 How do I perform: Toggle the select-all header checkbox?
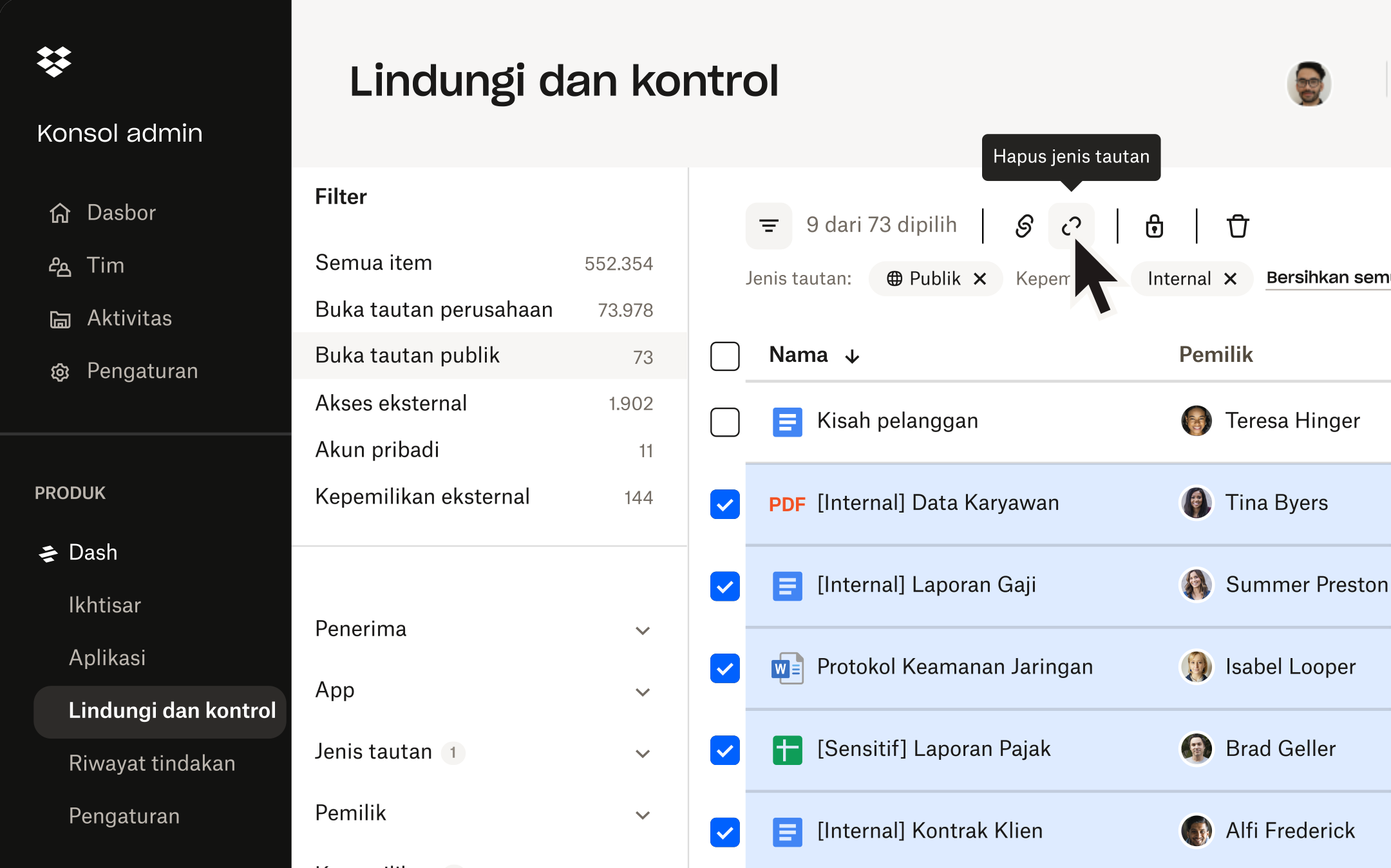724,356
